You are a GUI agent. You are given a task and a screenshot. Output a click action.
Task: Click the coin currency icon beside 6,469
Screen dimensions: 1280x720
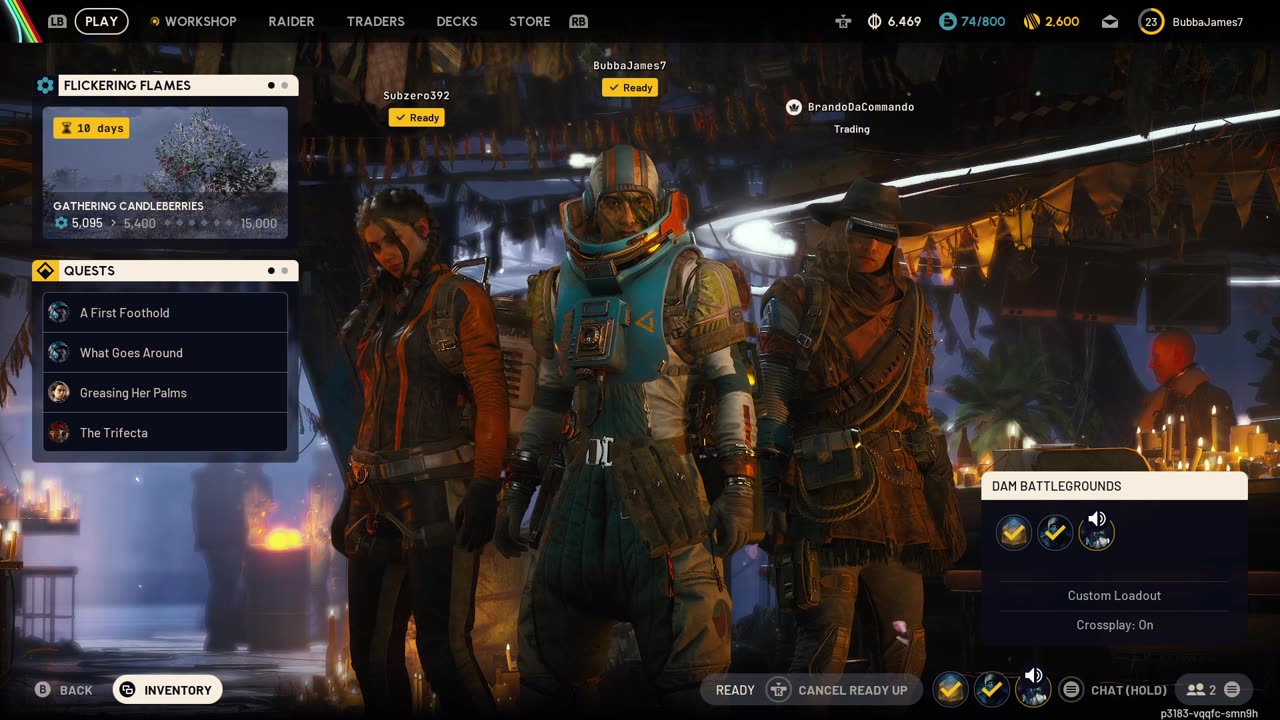(874, 21)
